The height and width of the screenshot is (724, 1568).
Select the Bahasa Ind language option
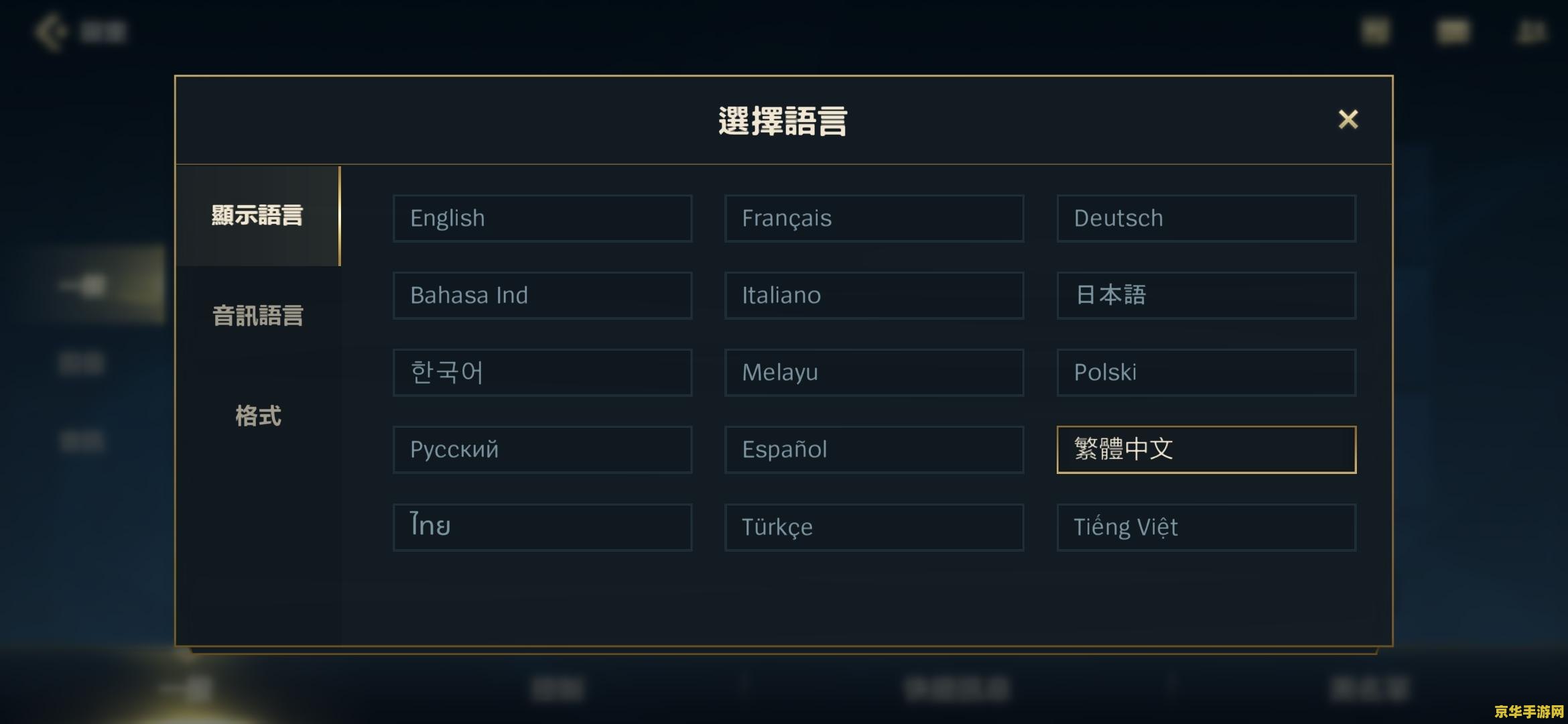coord(542,296)
